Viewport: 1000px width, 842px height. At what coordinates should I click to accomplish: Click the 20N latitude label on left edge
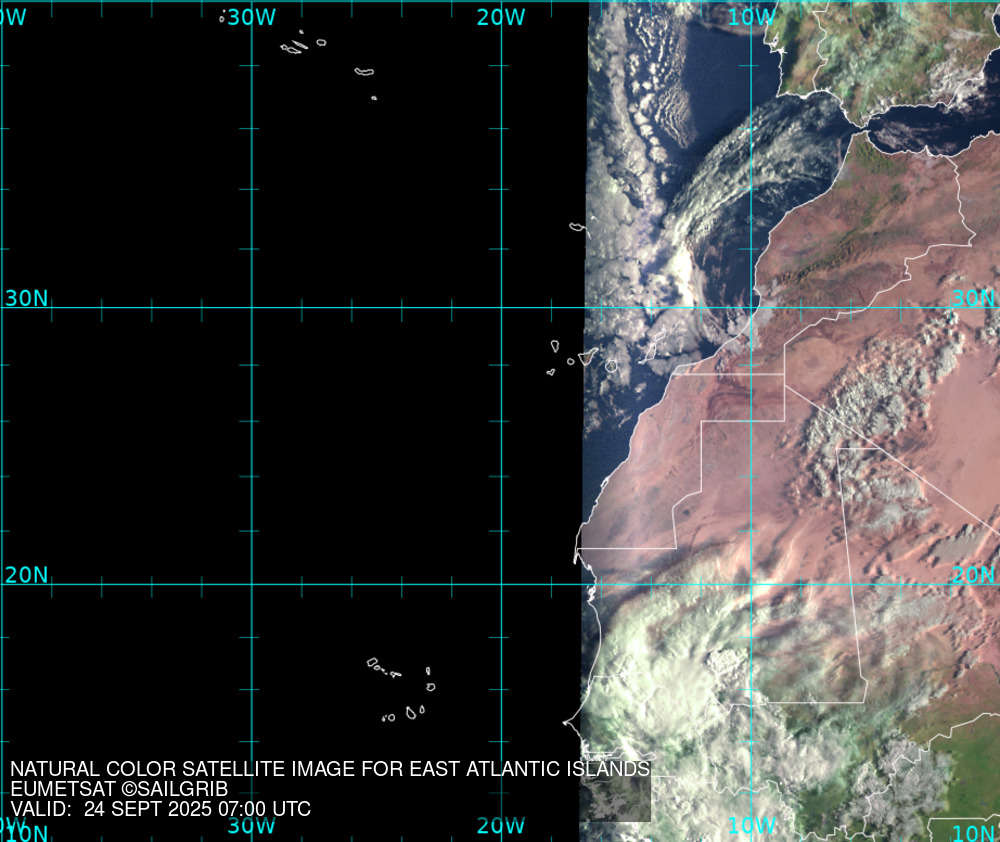[x=26, y=575]
